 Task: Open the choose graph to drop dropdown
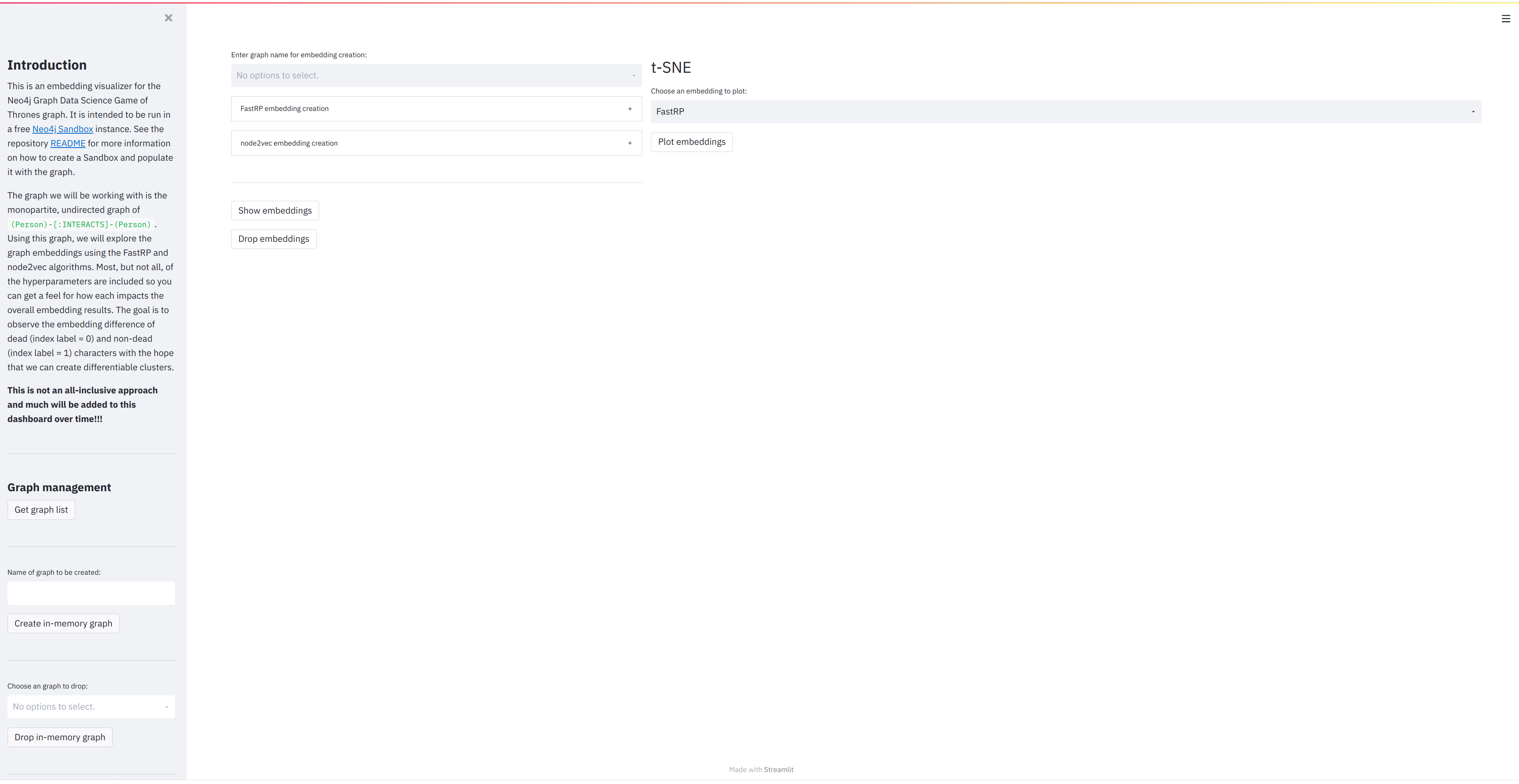[91, 707]
